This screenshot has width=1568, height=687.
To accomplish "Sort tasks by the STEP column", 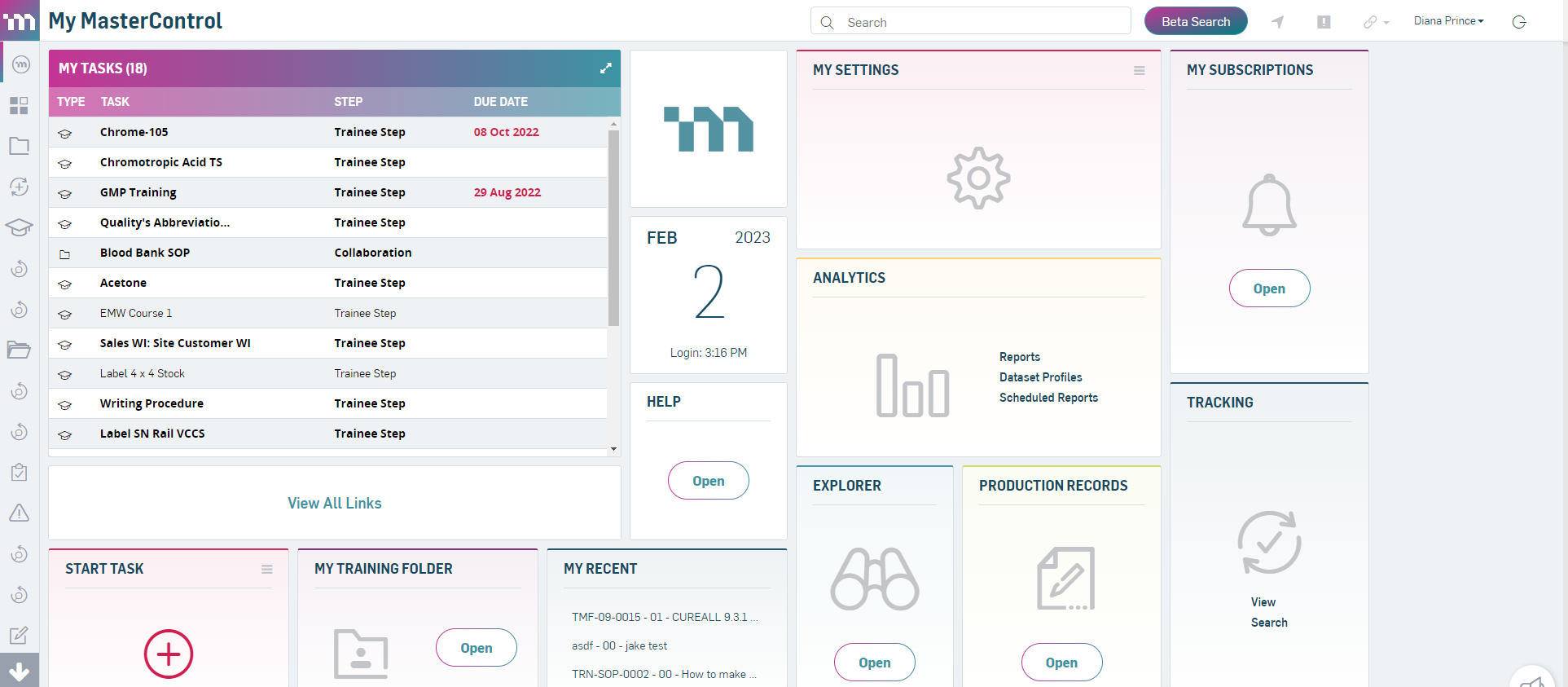I will click(349, 102).
